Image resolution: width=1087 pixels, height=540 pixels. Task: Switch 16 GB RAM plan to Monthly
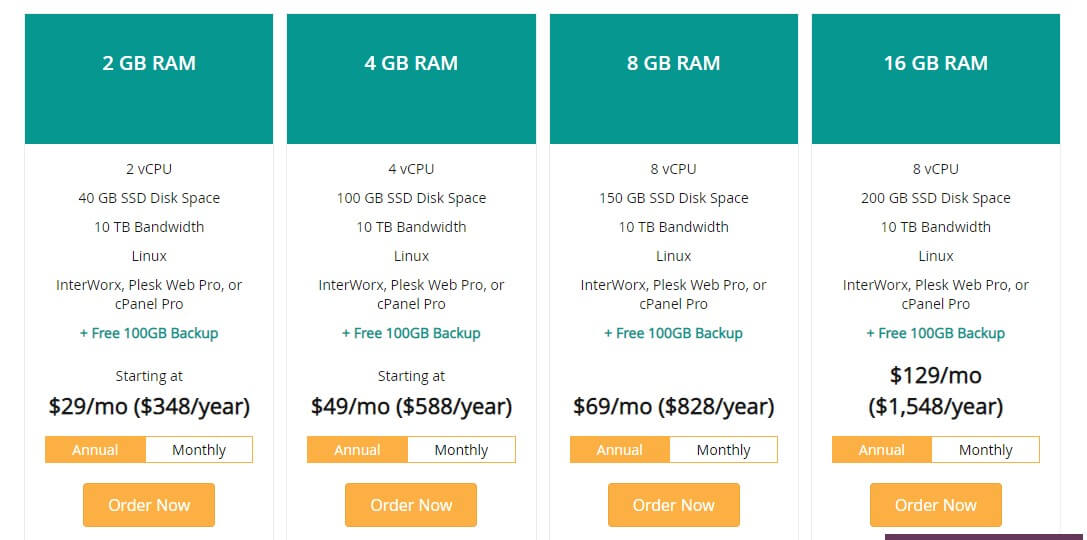click(985, 449)
